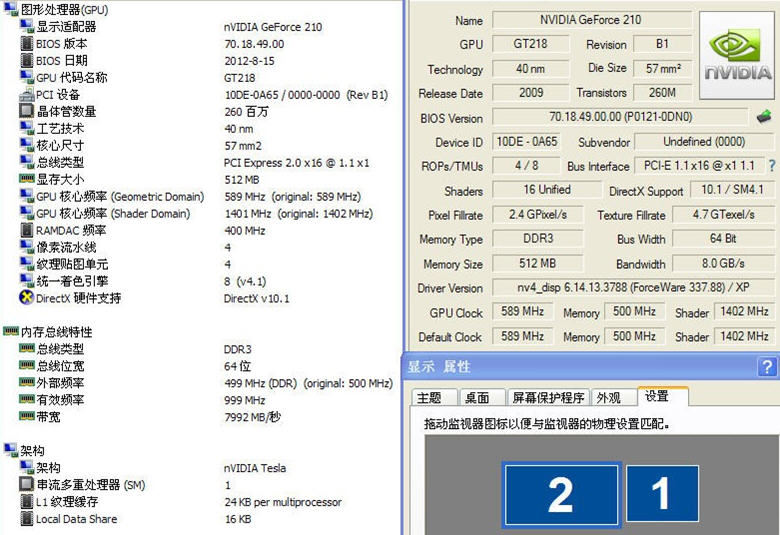Click the 显存大小 memory icon
Image resolution: width=780 pixels, height=535 pixels.
(x=26, y=178)
